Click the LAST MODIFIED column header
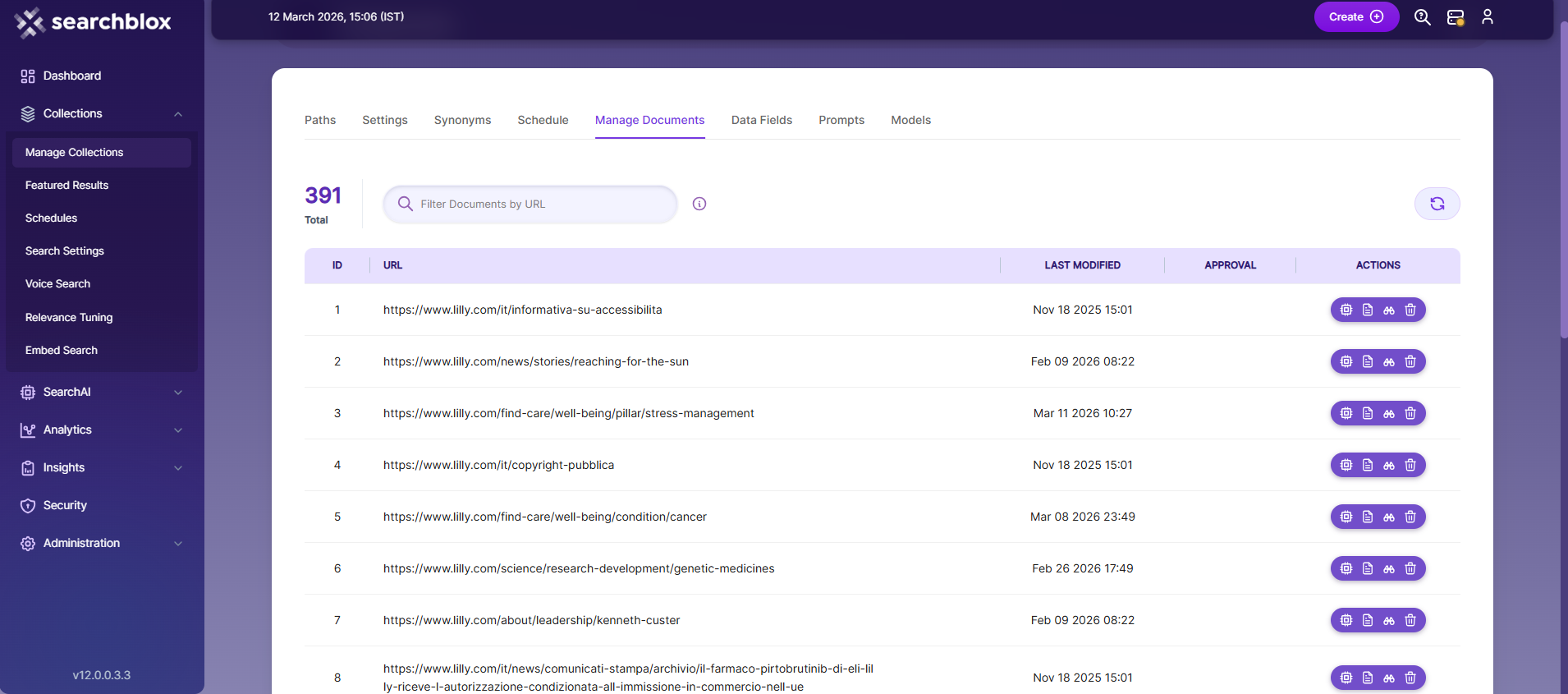This screenshot has height=694, width=1568. pyautogui.click(x=1082, y=265)
